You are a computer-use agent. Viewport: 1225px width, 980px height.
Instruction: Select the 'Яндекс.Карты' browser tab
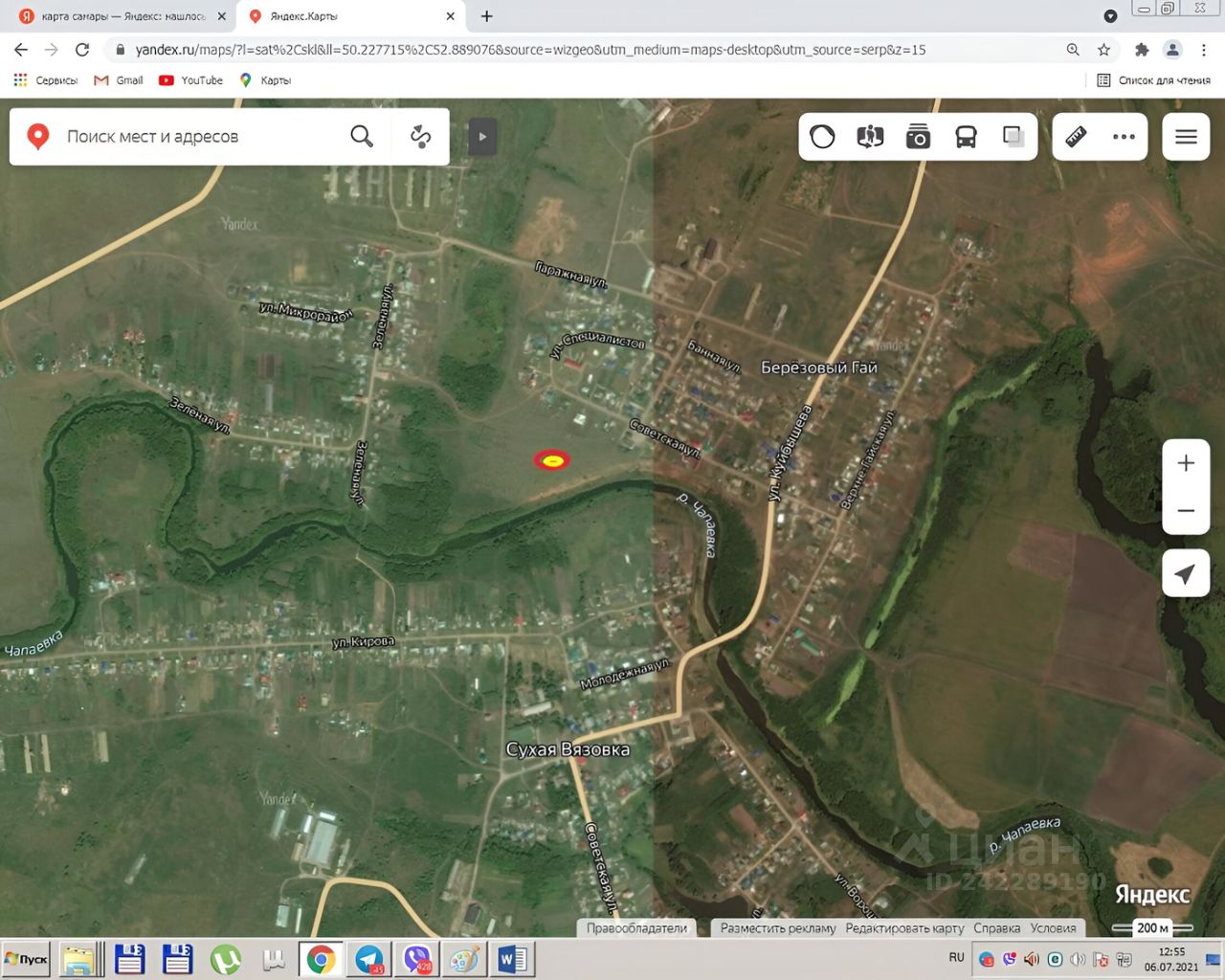tap(349, 16)
